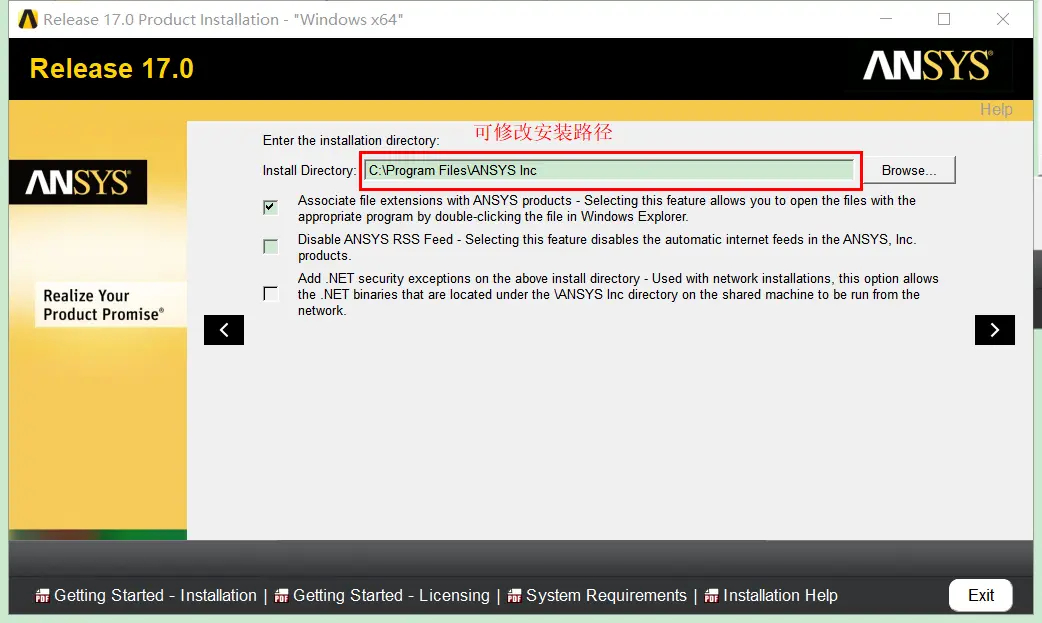The image size is (1042, 623).
Task: Click the Disable ANSYS RSS Feed description text
Action: pos(607,247)
